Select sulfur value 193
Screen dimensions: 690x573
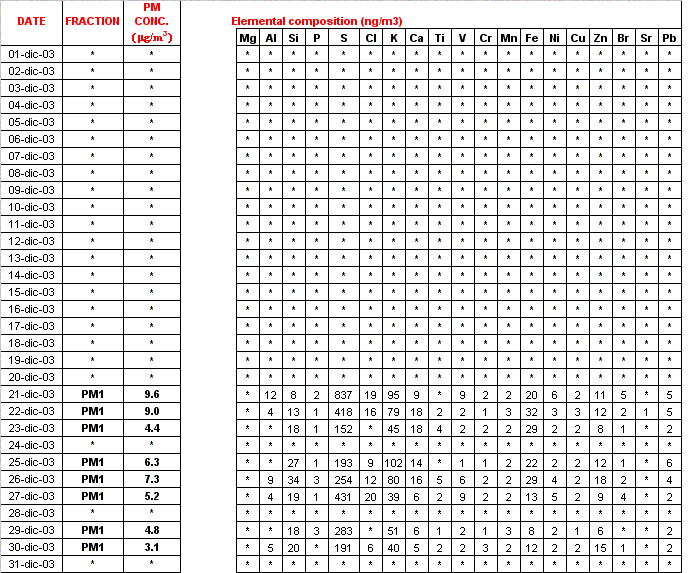click(343, 463)
